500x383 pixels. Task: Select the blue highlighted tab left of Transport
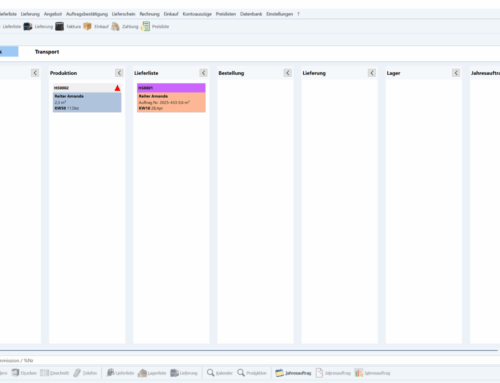point(9,52)
